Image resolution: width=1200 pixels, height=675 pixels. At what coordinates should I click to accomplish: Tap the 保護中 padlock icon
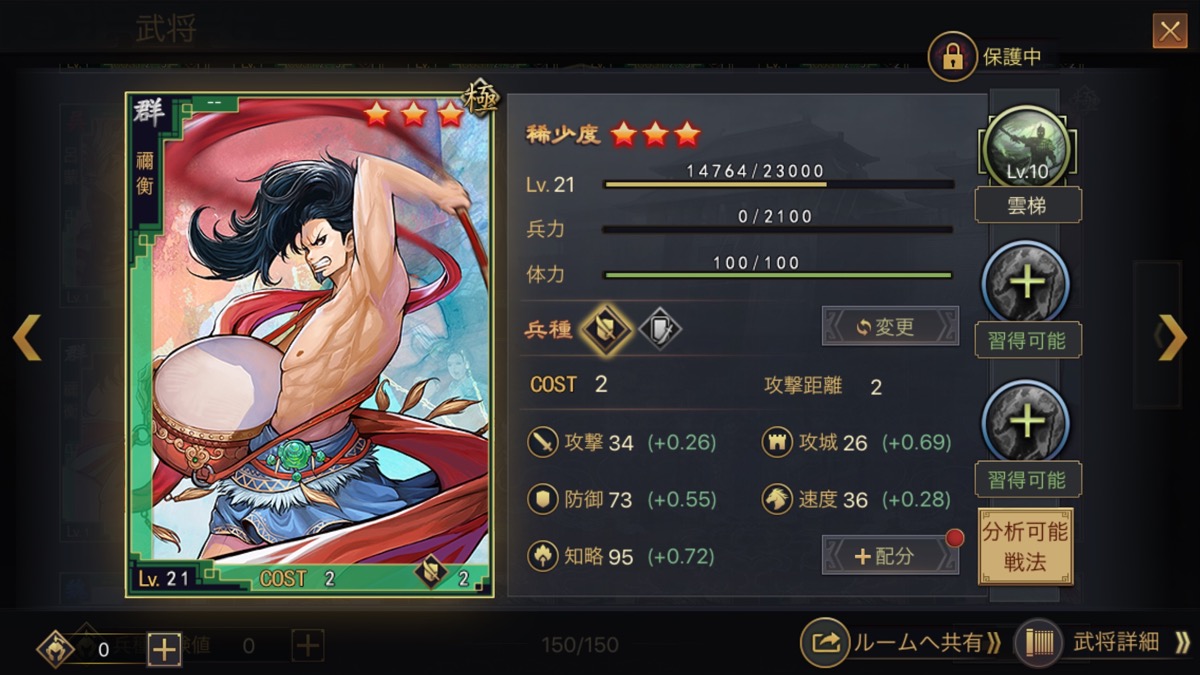click(952, 57)
